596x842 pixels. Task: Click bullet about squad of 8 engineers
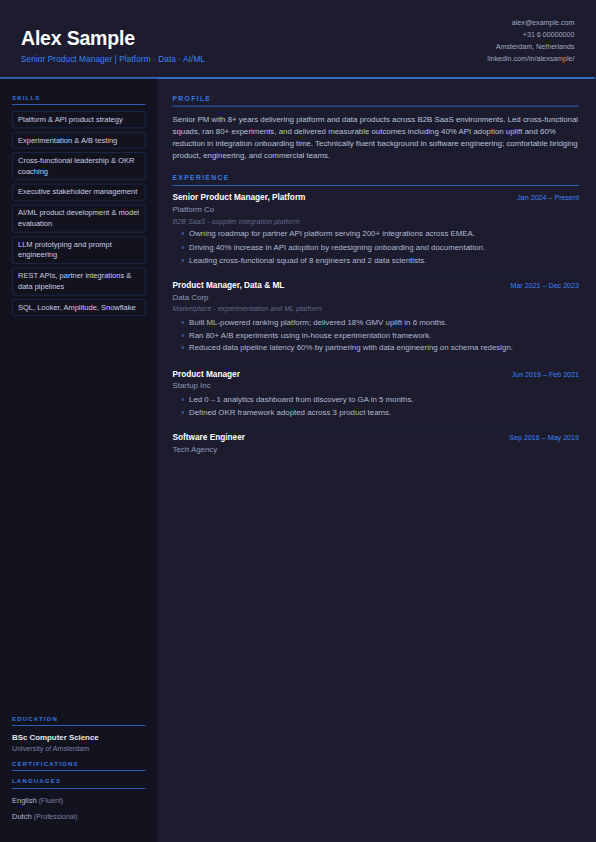307,260
